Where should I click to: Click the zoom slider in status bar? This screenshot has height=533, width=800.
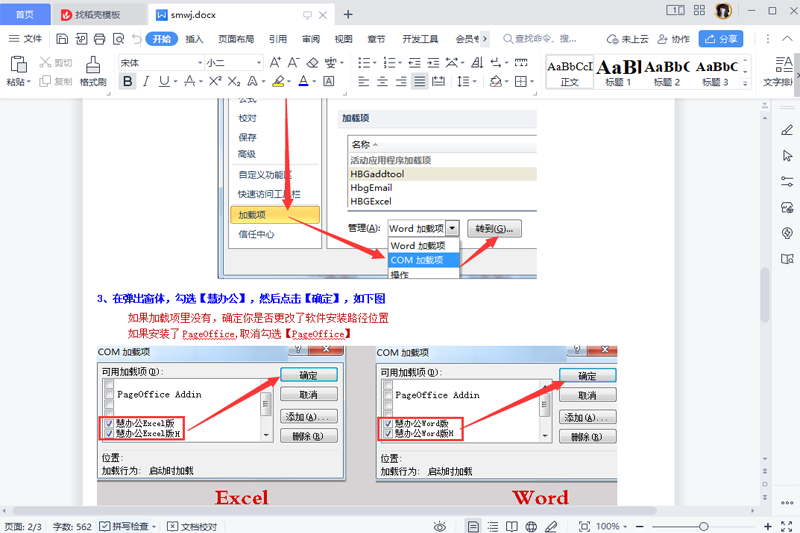point(704,526)
